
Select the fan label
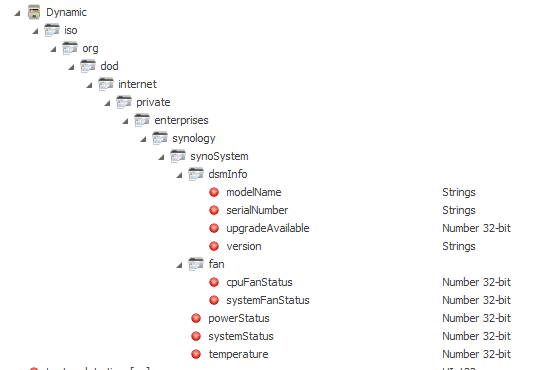(x=216, y=264)
